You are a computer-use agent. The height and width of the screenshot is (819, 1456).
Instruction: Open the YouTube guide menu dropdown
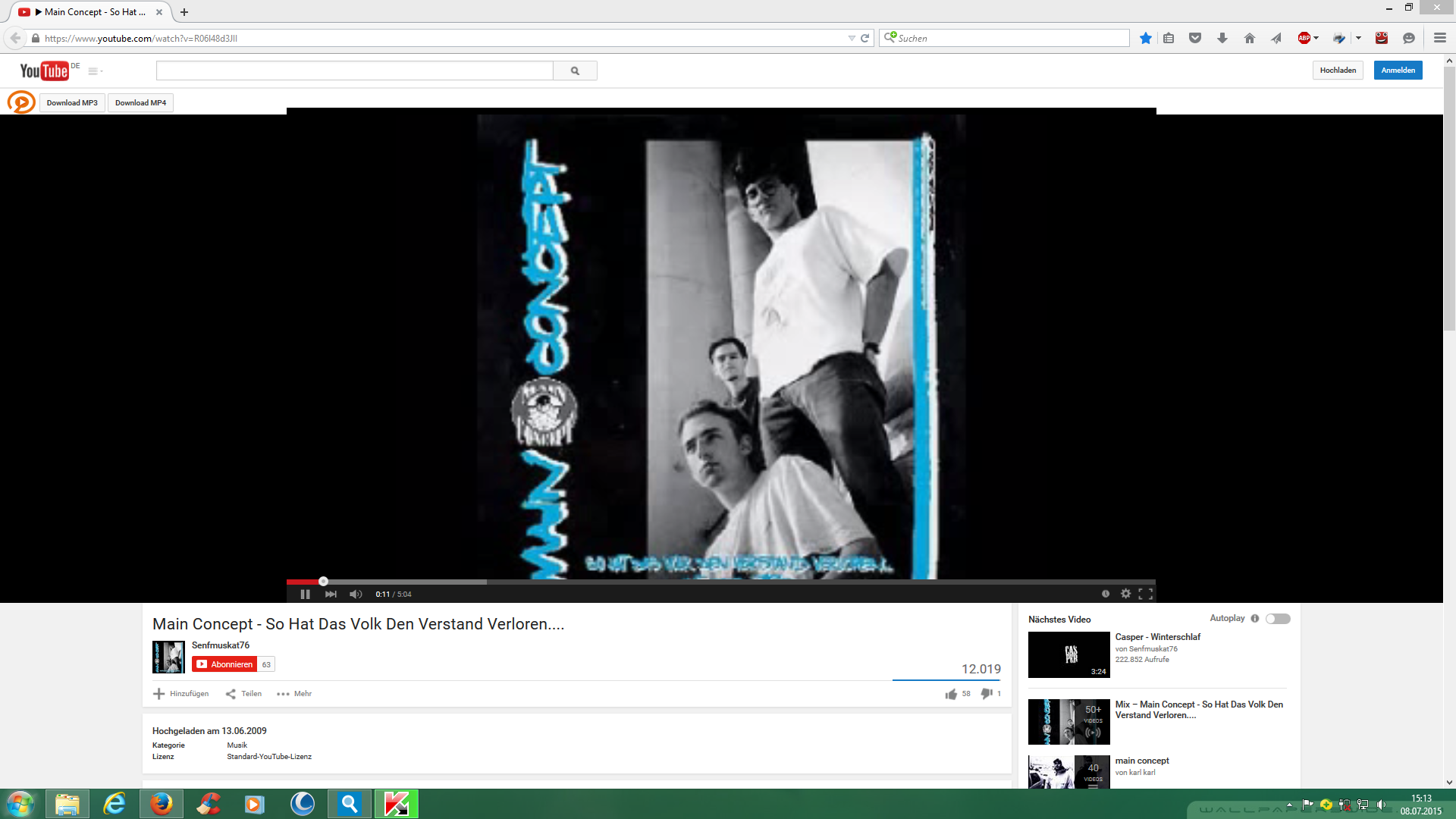click(x=95, y=71)
